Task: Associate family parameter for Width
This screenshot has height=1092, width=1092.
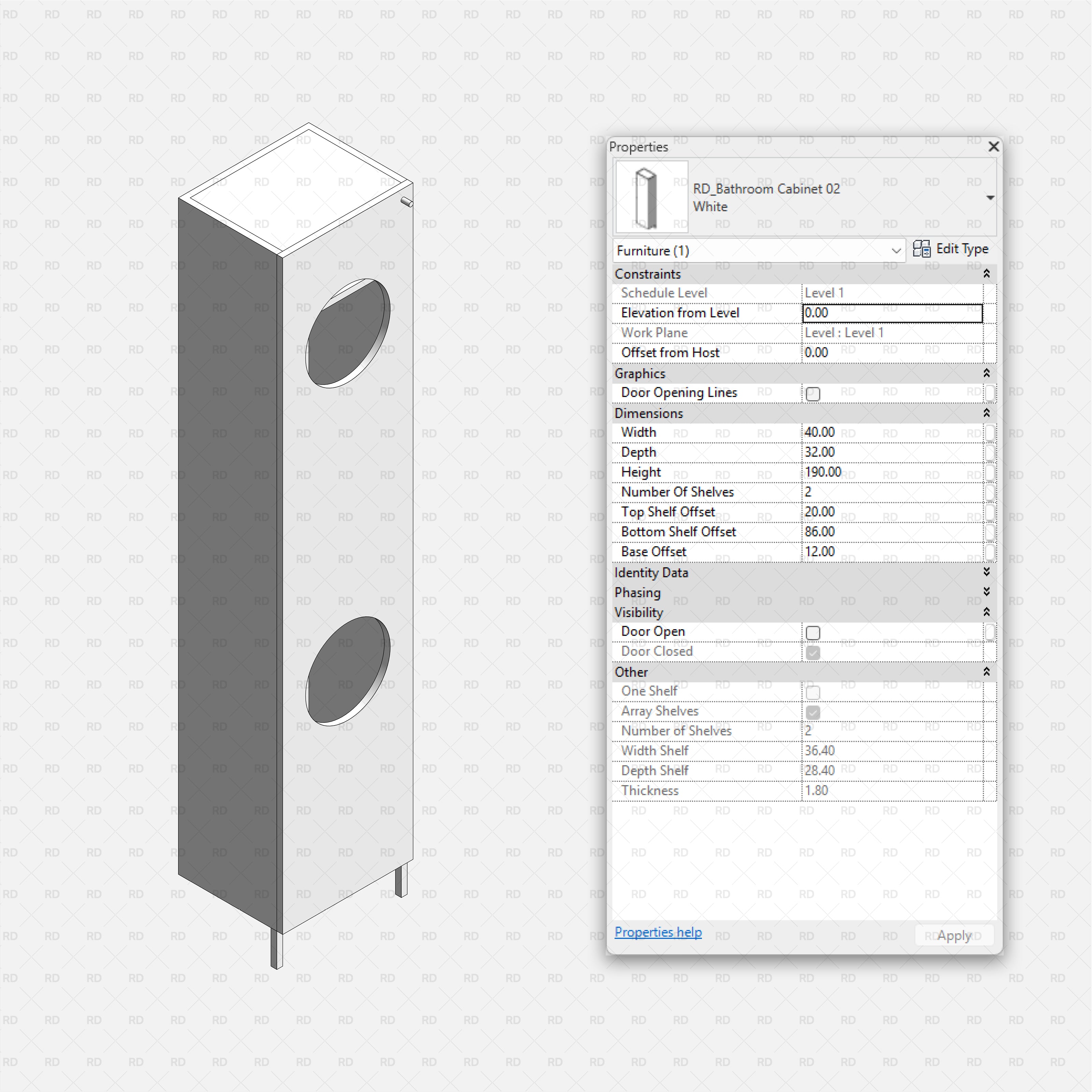Action: pyautogui.click(x=990, y=432)
